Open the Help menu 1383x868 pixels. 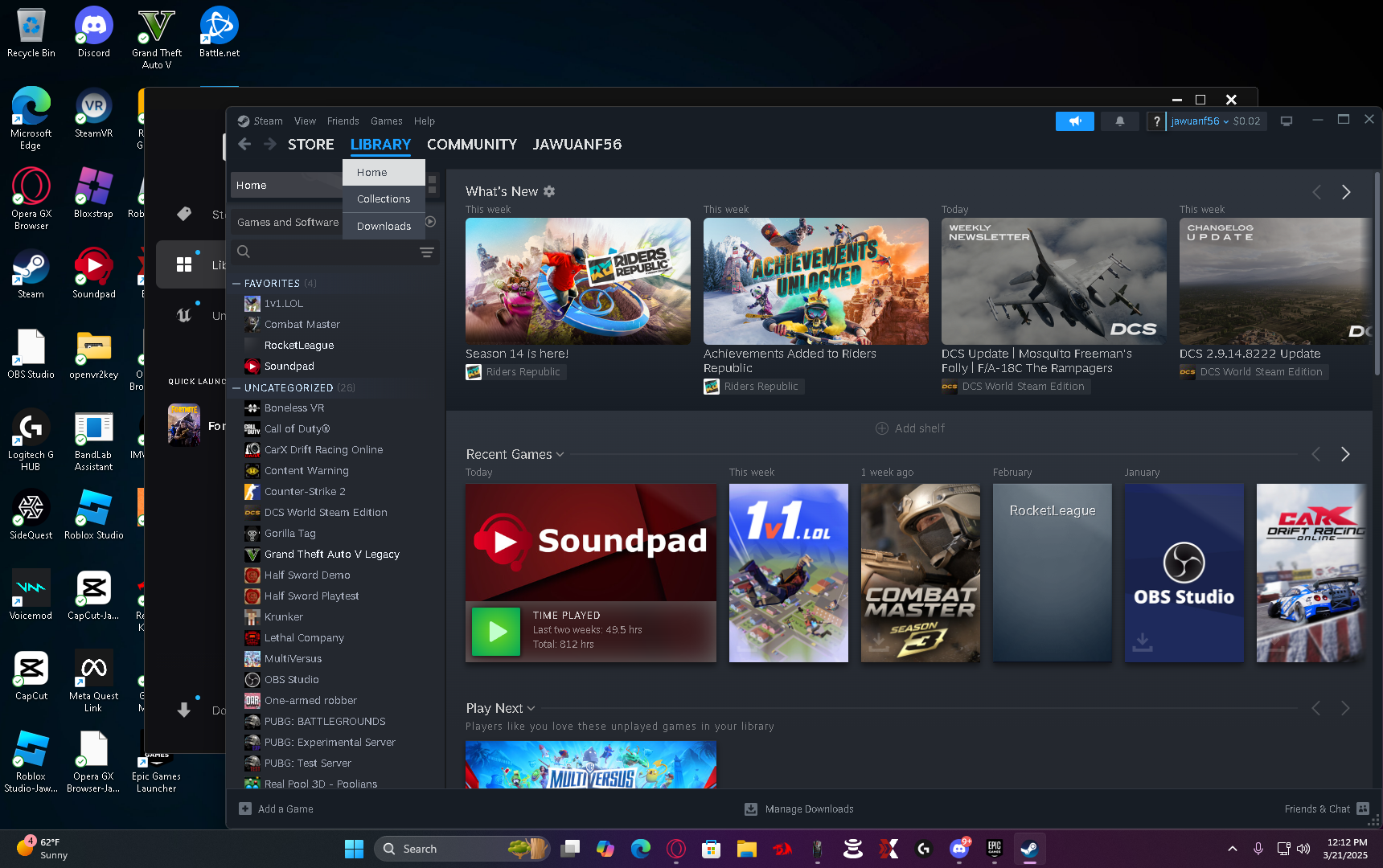point(424,121)
